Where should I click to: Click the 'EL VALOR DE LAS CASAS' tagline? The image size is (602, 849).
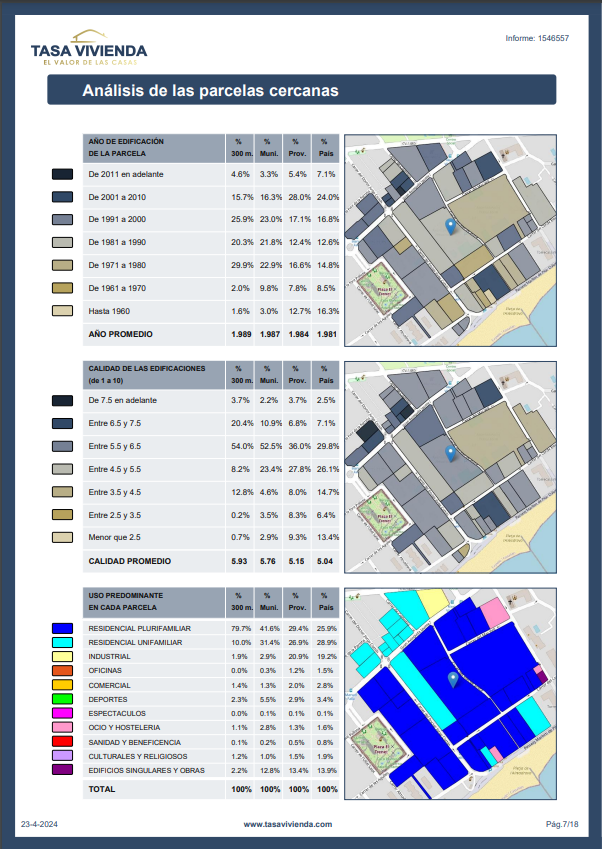(90, 62)
